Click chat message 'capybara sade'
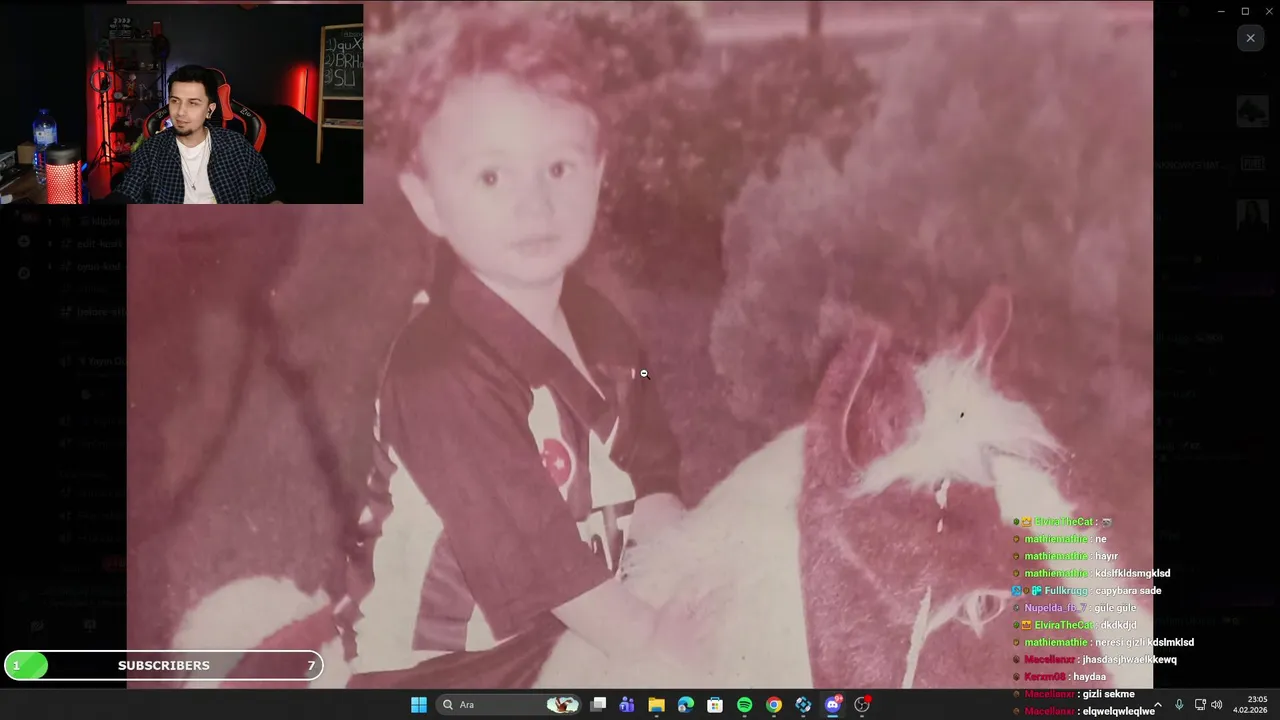 pos(1128,591)
